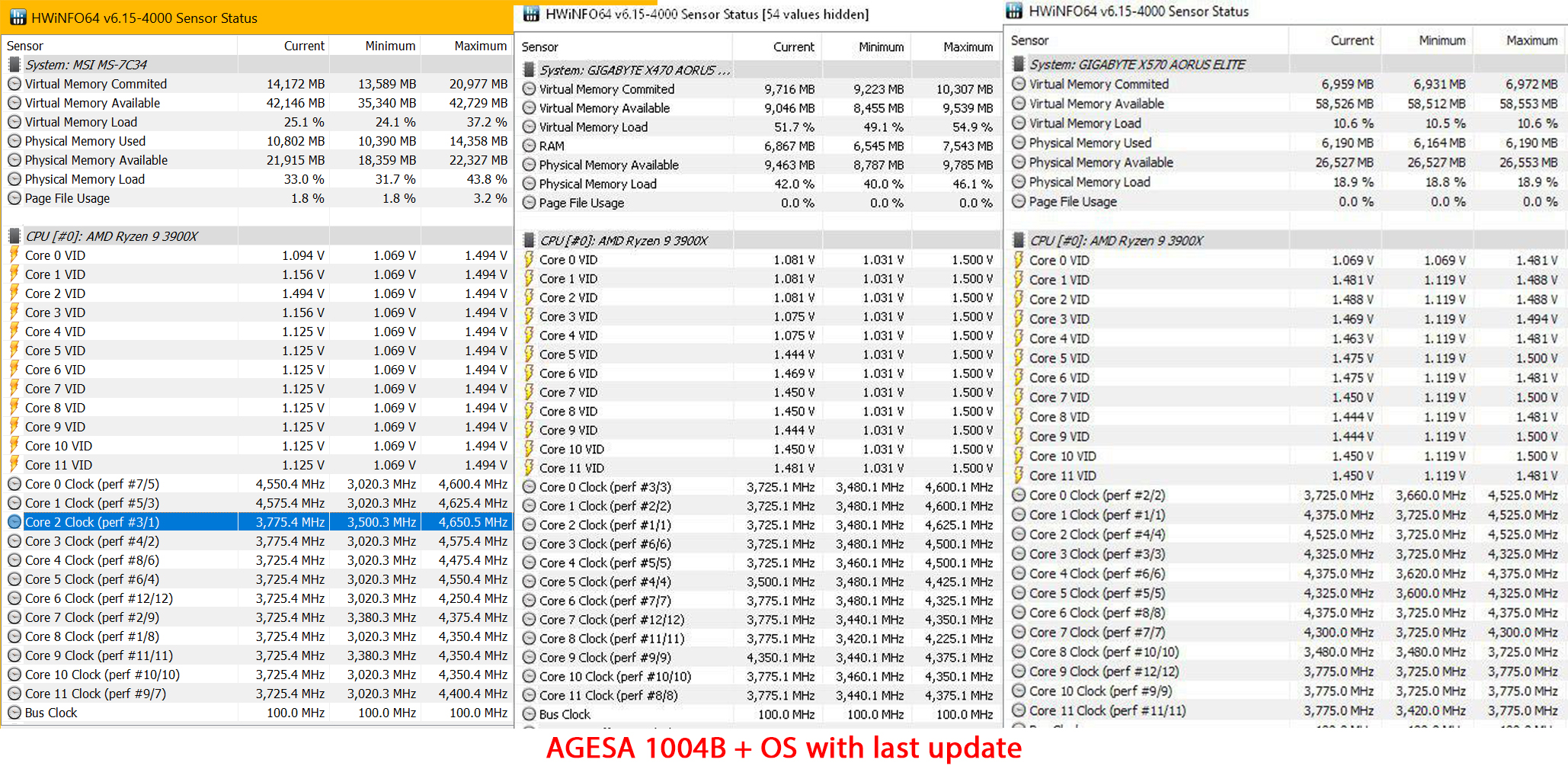The width and height of the screenshot is (1568, 782).
Task: Click the lightning icon for Core 11 VID in the MSI window
Action: coord(14,464)
